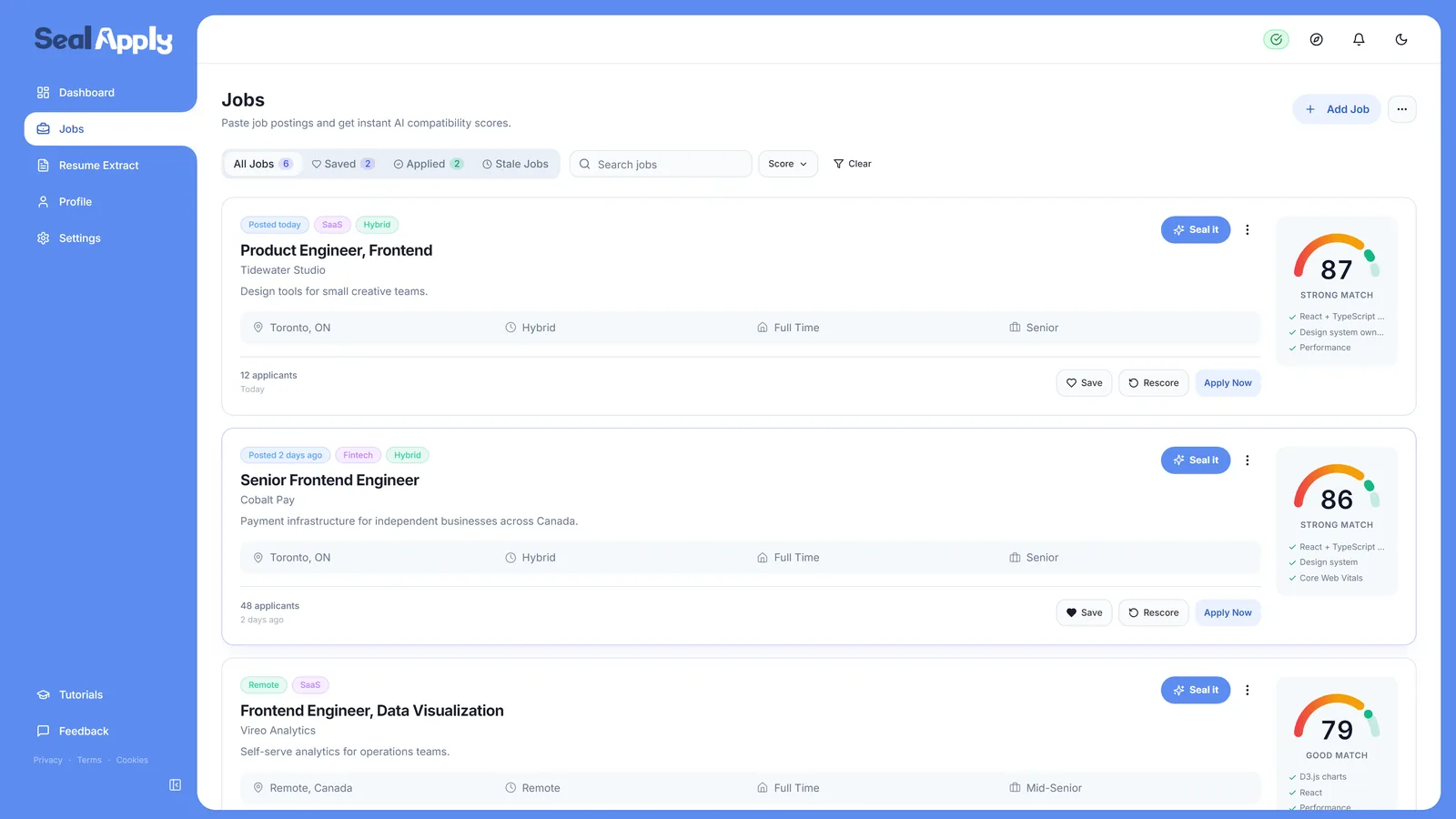1456x819 pixels.
Task: Open the Score sort dropdown
Action: point(787,164)
